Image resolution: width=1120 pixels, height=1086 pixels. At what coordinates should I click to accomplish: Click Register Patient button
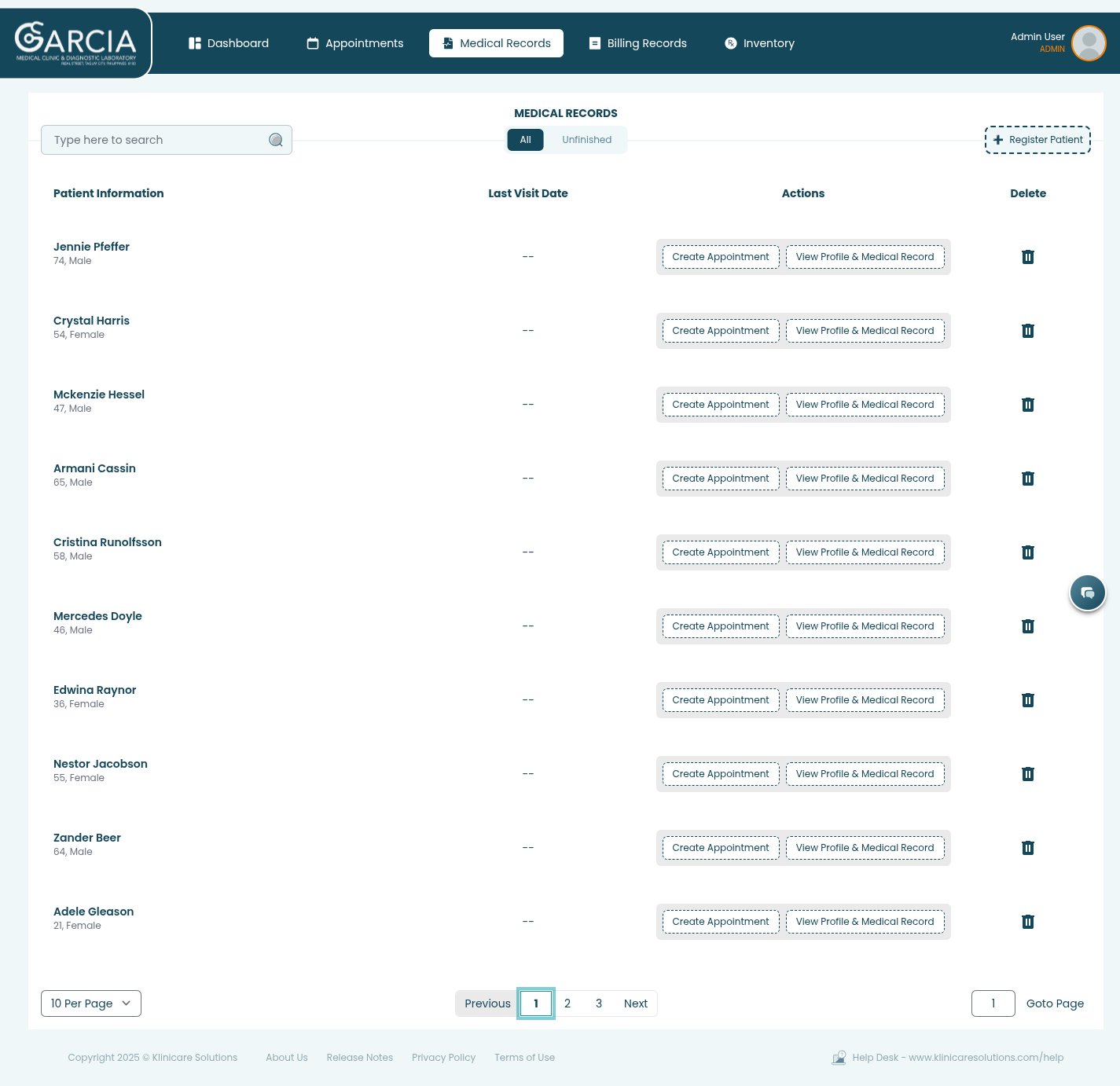click(x=1037, y=140)
